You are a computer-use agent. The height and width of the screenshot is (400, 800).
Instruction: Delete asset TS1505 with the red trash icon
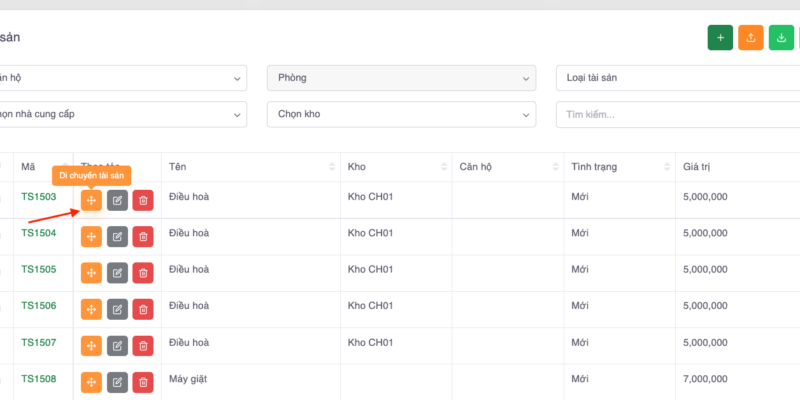pos(143,273)
